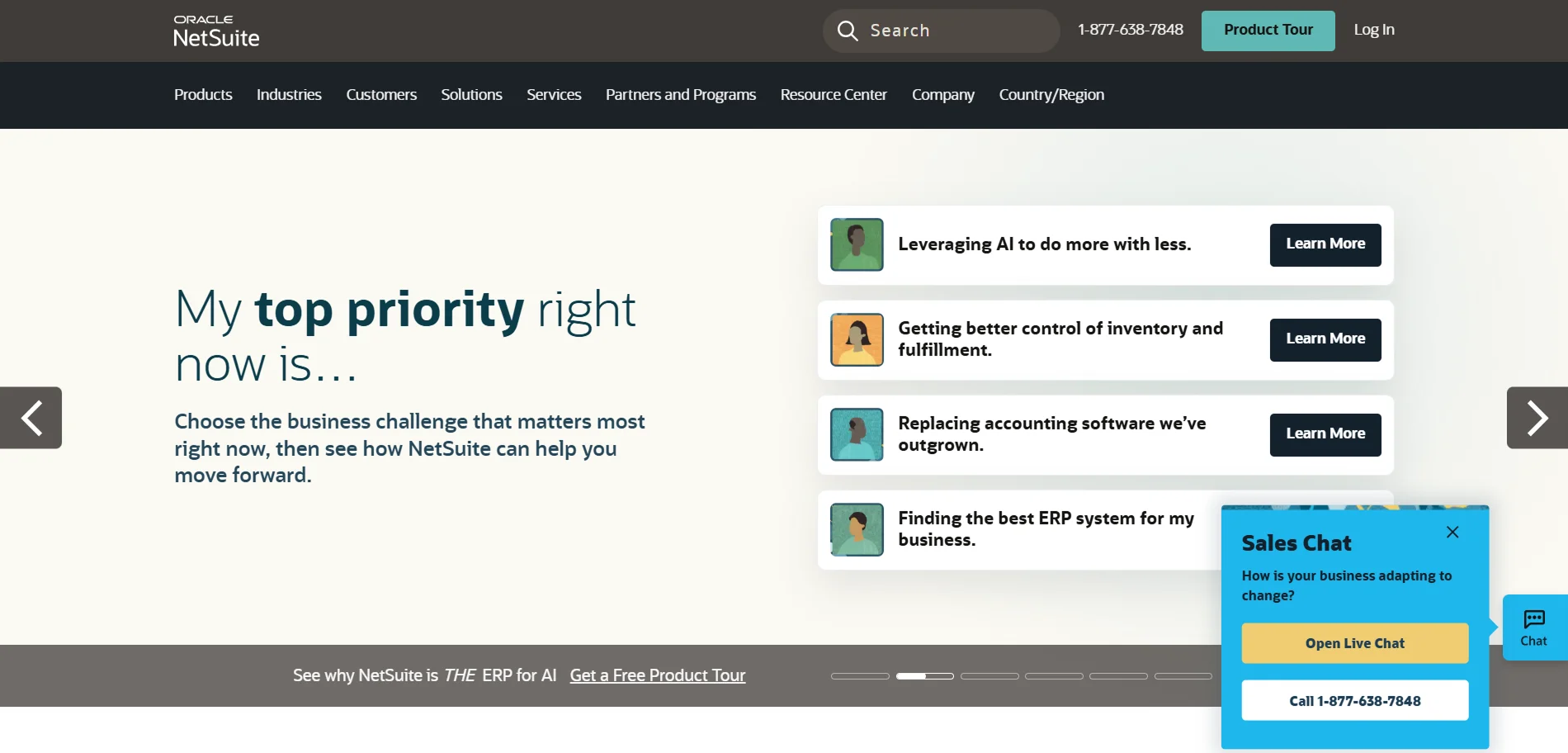Open the Solutions menu

[x=471, y=95]
